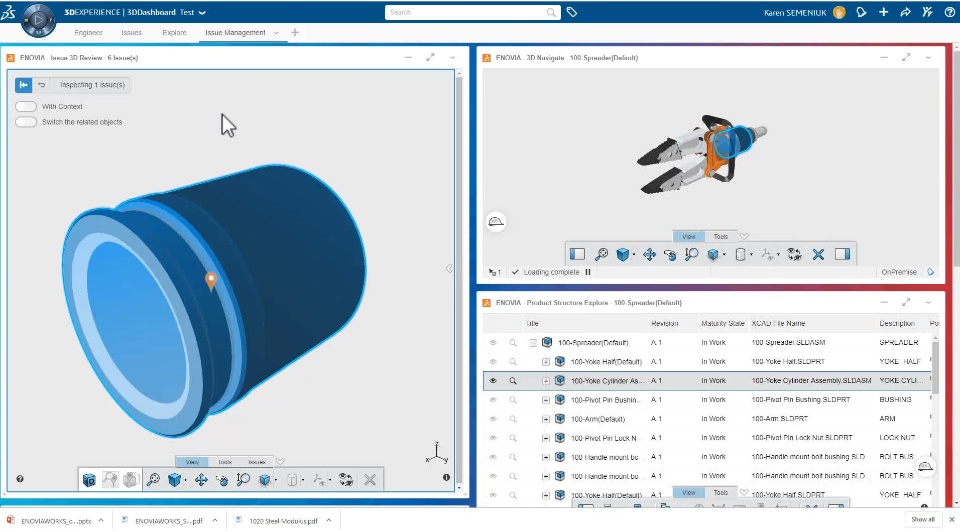Toggle visibility eye for 100-Yoke Cylinder Assembly row

click(493, 380)
